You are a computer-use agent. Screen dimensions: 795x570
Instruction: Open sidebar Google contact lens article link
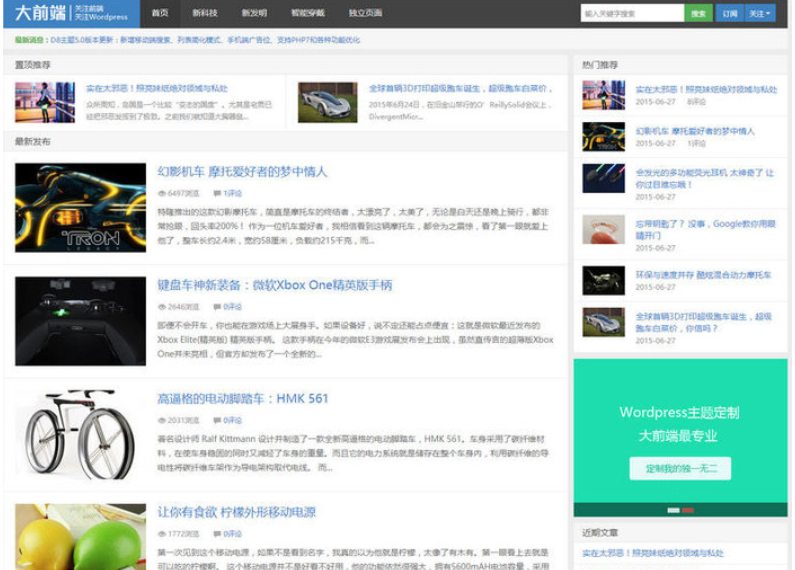click(705, 230)
